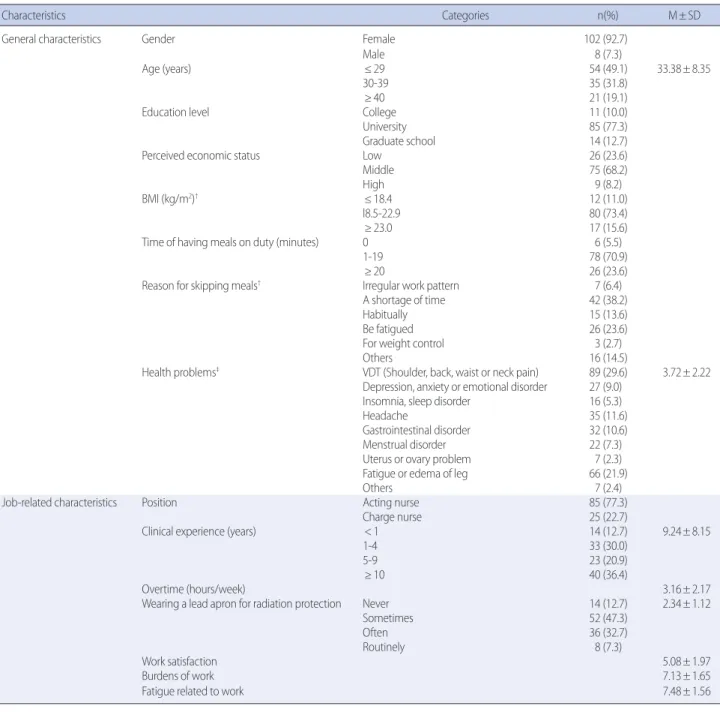Image resolution: width=720 pixels, height=712 pixels.
Task: Click the 'Education level' label
Action: (x=175, y=112)
